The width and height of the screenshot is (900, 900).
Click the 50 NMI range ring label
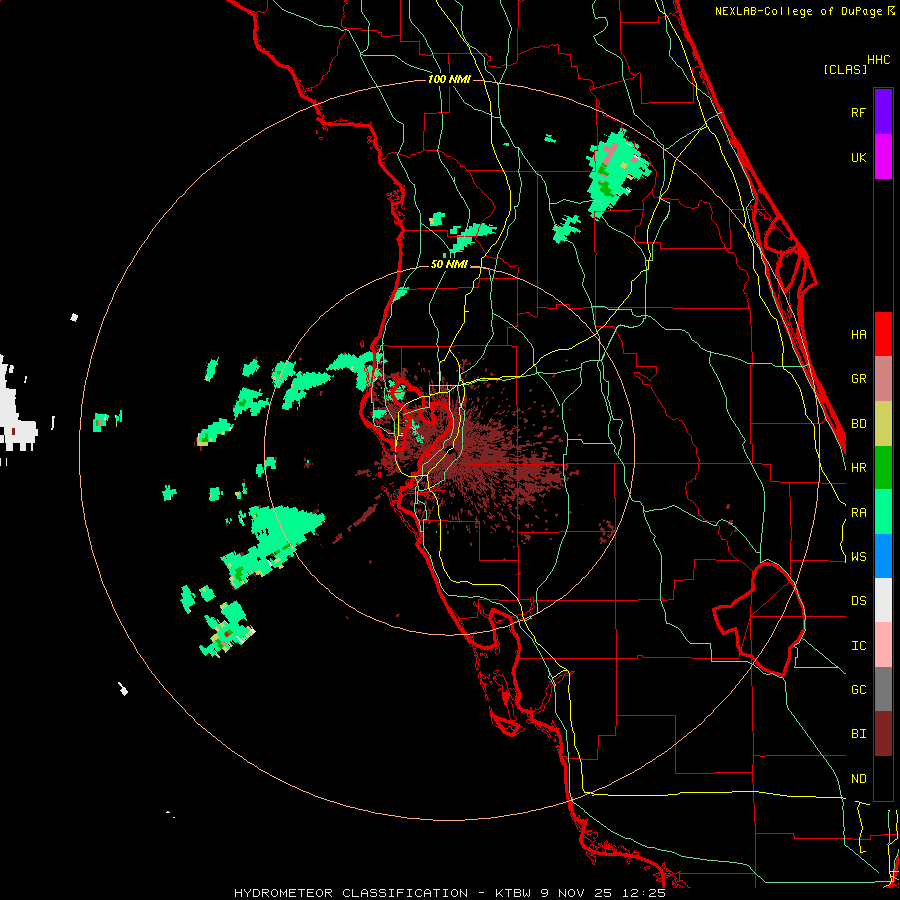[x=449, y=264]
